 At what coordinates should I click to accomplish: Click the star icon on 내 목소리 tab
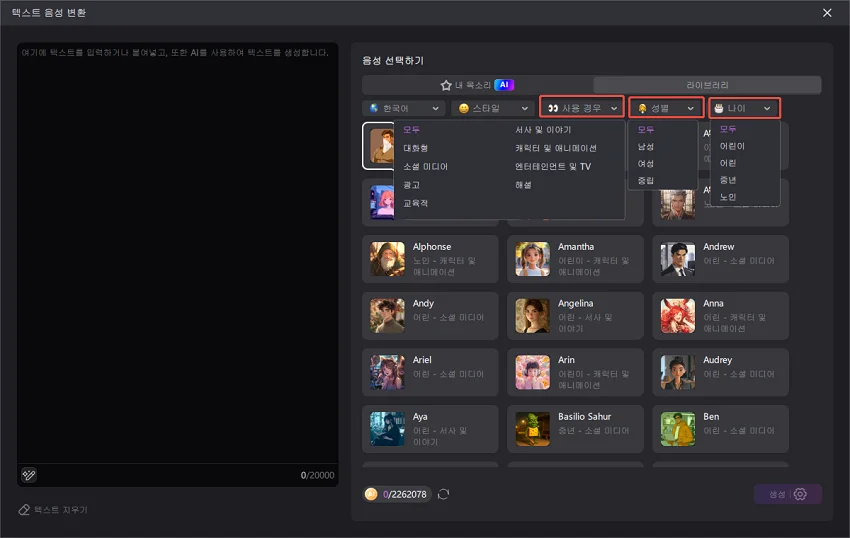click(x=446, y=85)
